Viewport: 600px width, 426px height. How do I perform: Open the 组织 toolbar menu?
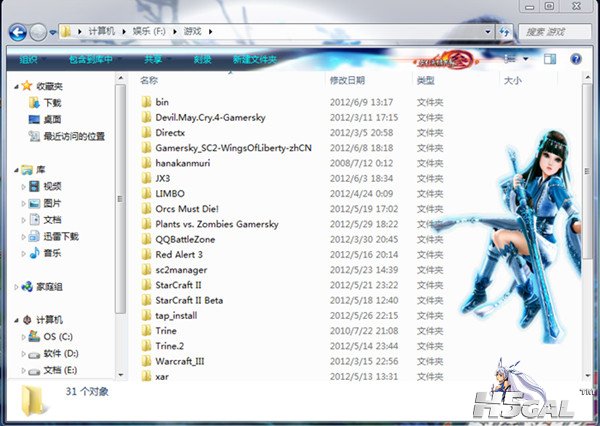pyautogui.click(x=29, y=60)
